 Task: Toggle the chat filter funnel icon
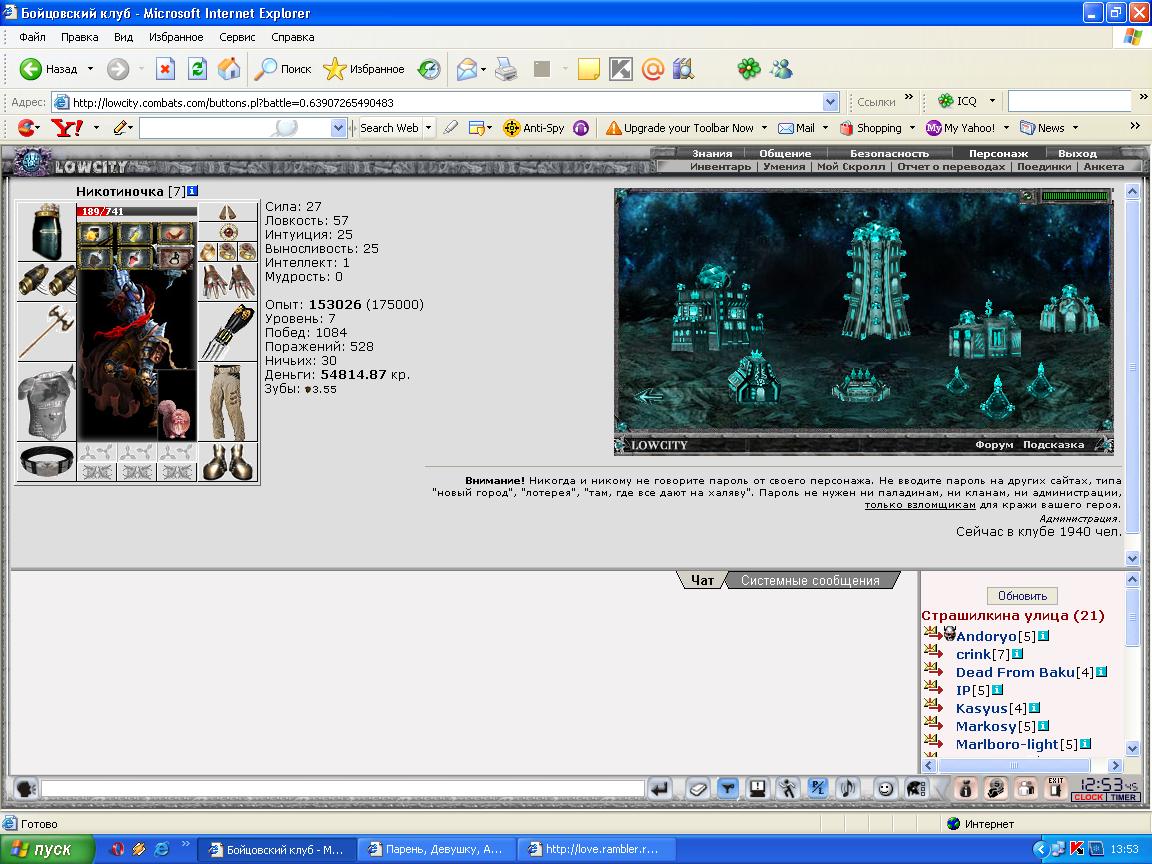pos(727,788)
